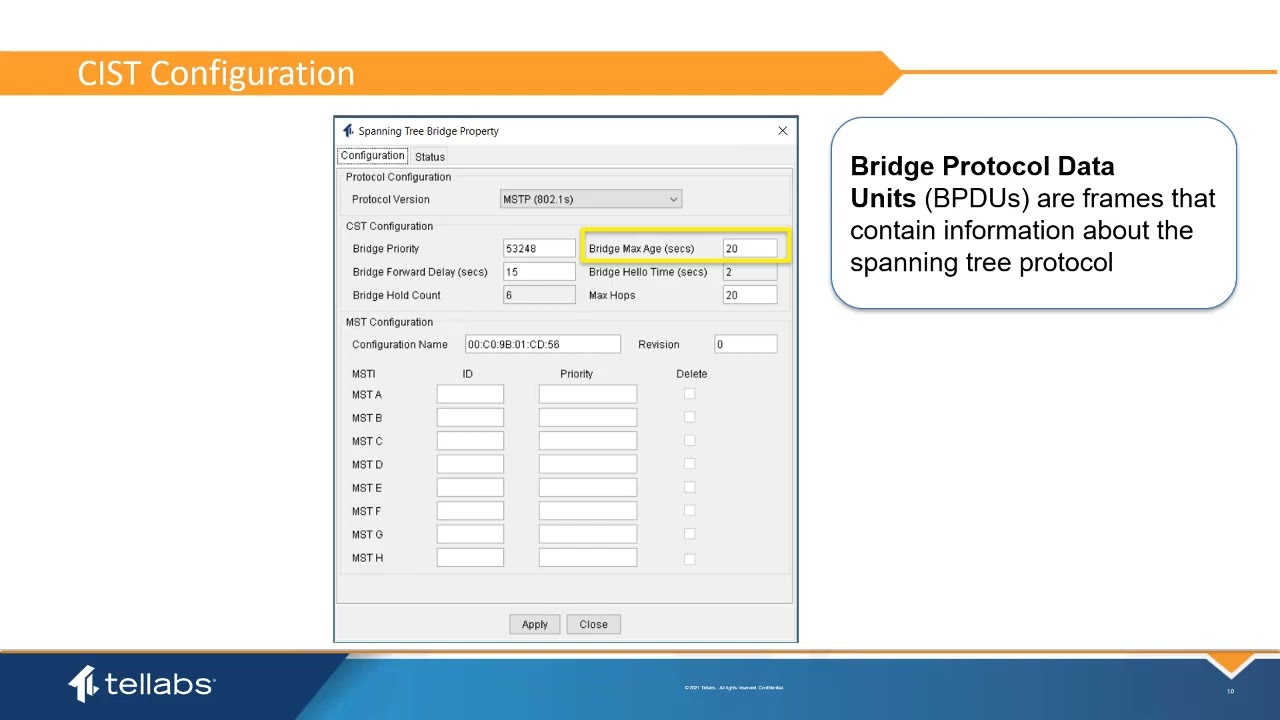The image size is (1280, 720).
Task: Click the Tellabs logo in footer
Action: click(141, 684)
